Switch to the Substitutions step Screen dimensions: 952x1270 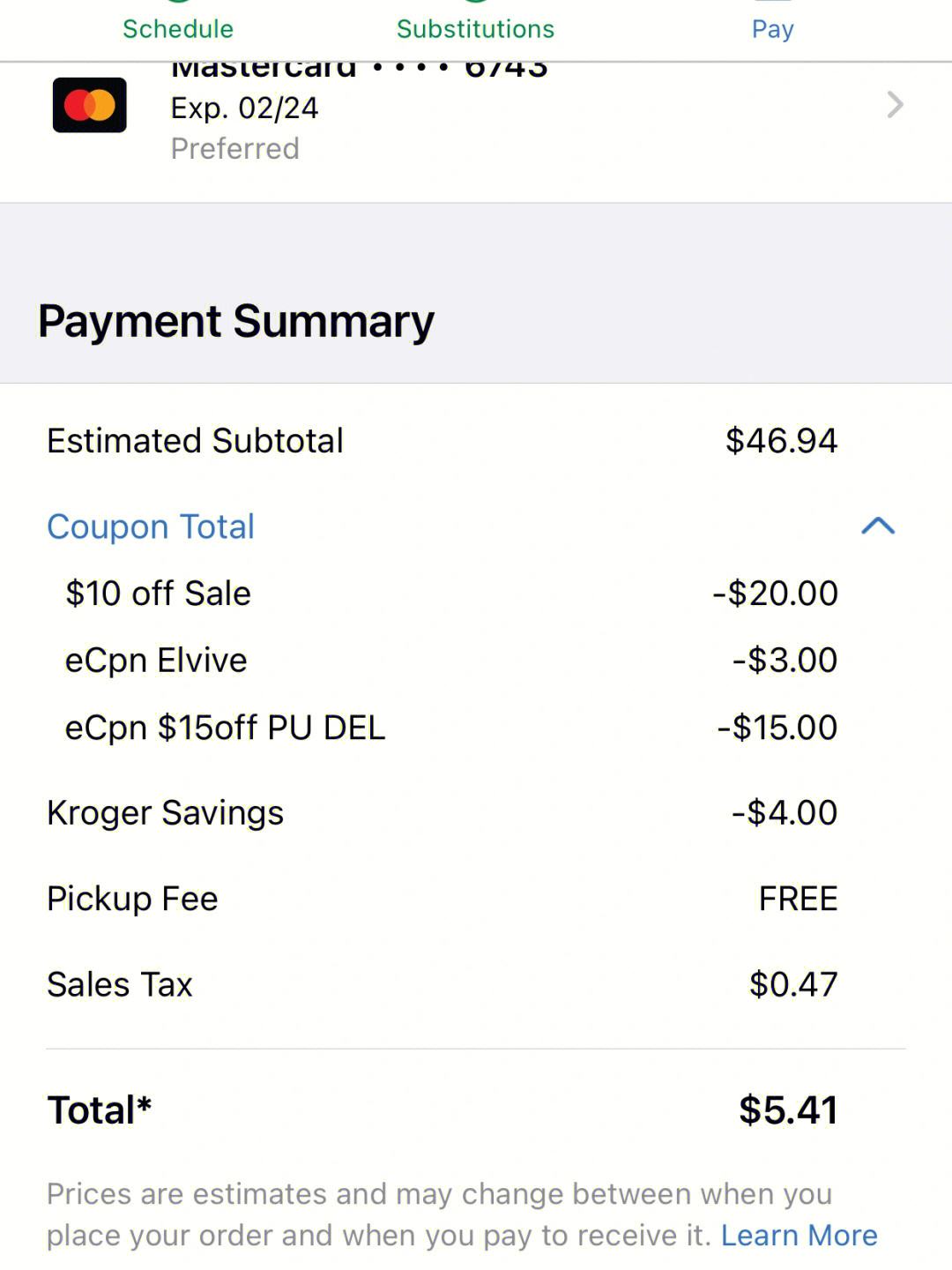tap(476, 29)
